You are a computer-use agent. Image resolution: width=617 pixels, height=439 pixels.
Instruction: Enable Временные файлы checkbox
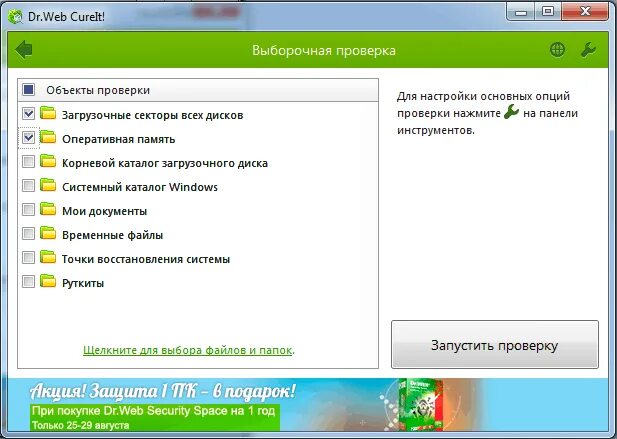click(28, 234)
